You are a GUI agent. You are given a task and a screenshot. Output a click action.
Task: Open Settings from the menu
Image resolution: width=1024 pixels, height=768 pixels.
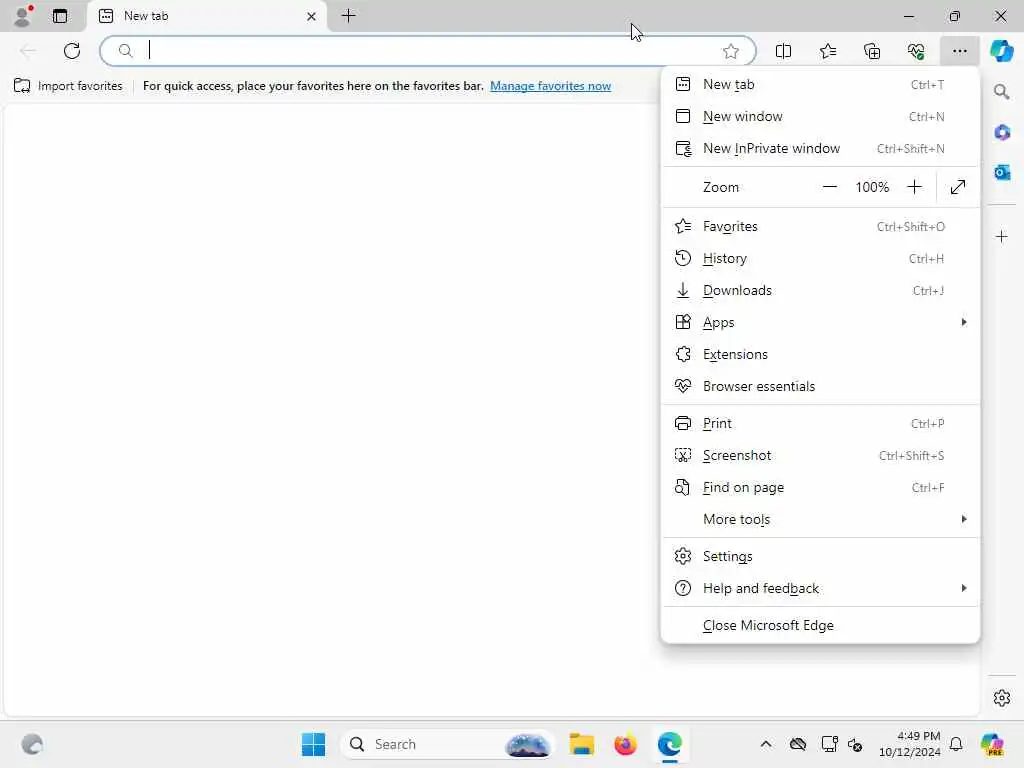821,556
